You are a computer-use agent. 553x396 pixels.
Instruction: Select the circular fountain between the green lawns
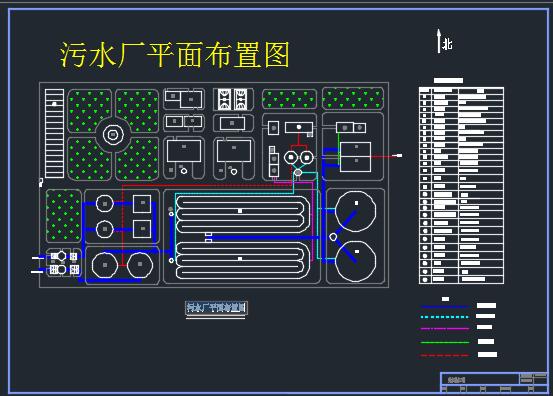(113, 134)
